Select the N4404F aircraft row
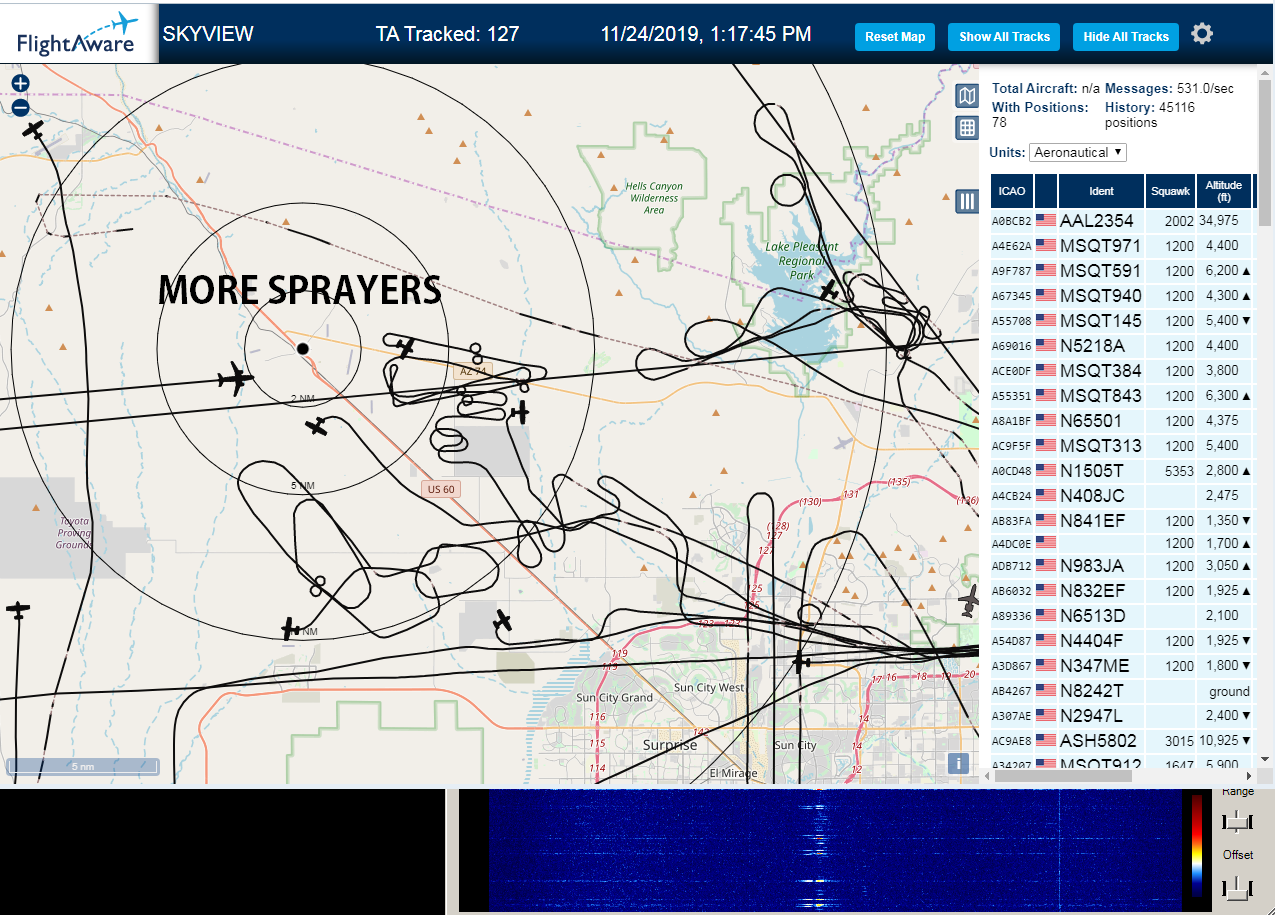This screenshot has width=1275, height=915. pos(1122,640)
